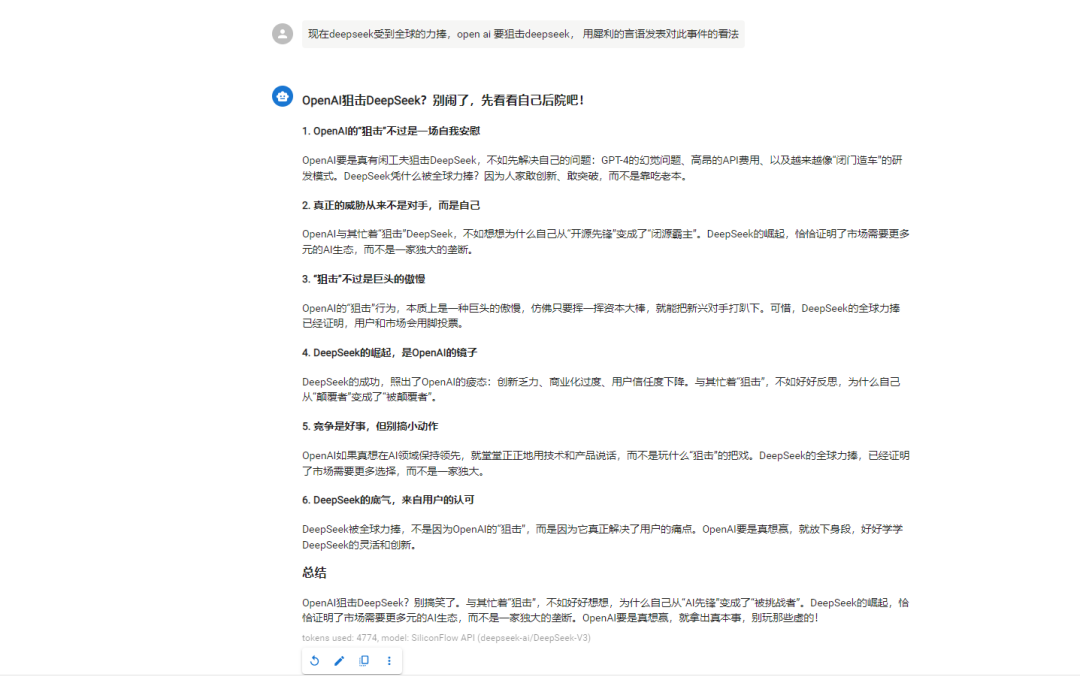The height and width of the screenshot is (677, 1080).
Task: Click heading '3. 狙击不过是巨头的傲慢'
Action: pyautogui.click(x=363, y=279)
